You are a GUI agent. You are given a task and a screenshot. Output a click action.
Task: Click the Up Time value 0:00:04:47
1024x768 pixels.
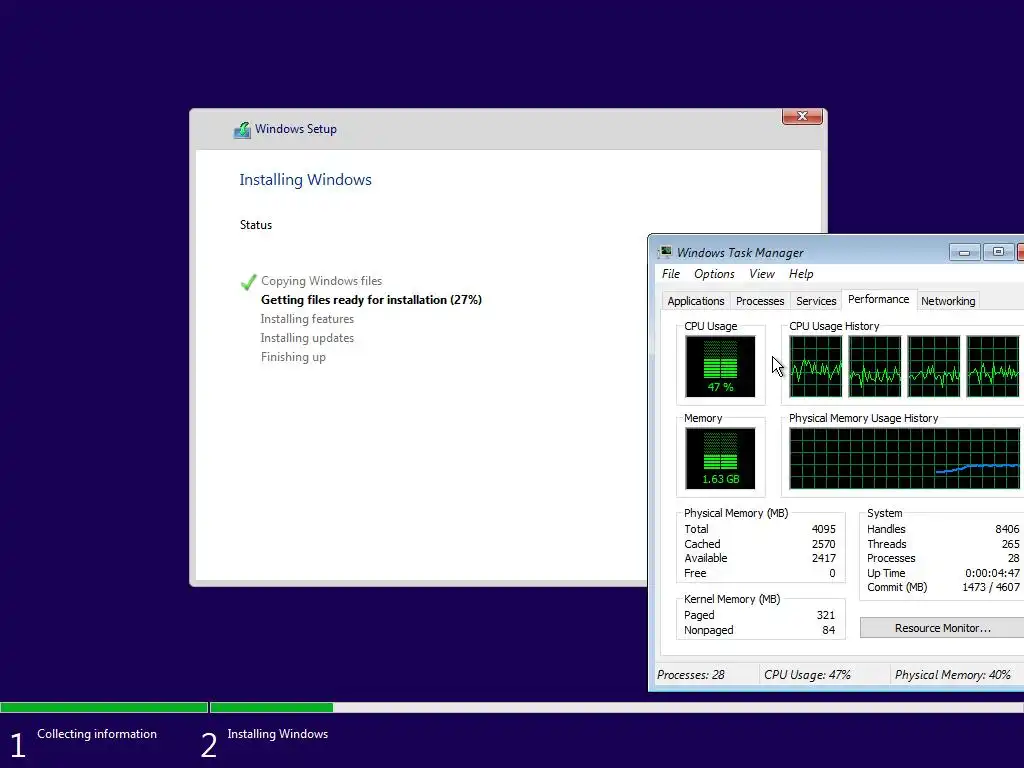pos(992,573)
